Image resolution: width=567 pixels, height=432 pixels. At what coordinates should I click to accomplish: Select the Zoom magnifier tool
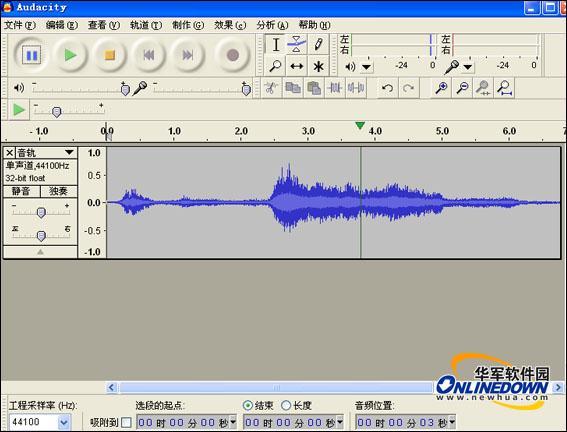[x=276, y=66]
